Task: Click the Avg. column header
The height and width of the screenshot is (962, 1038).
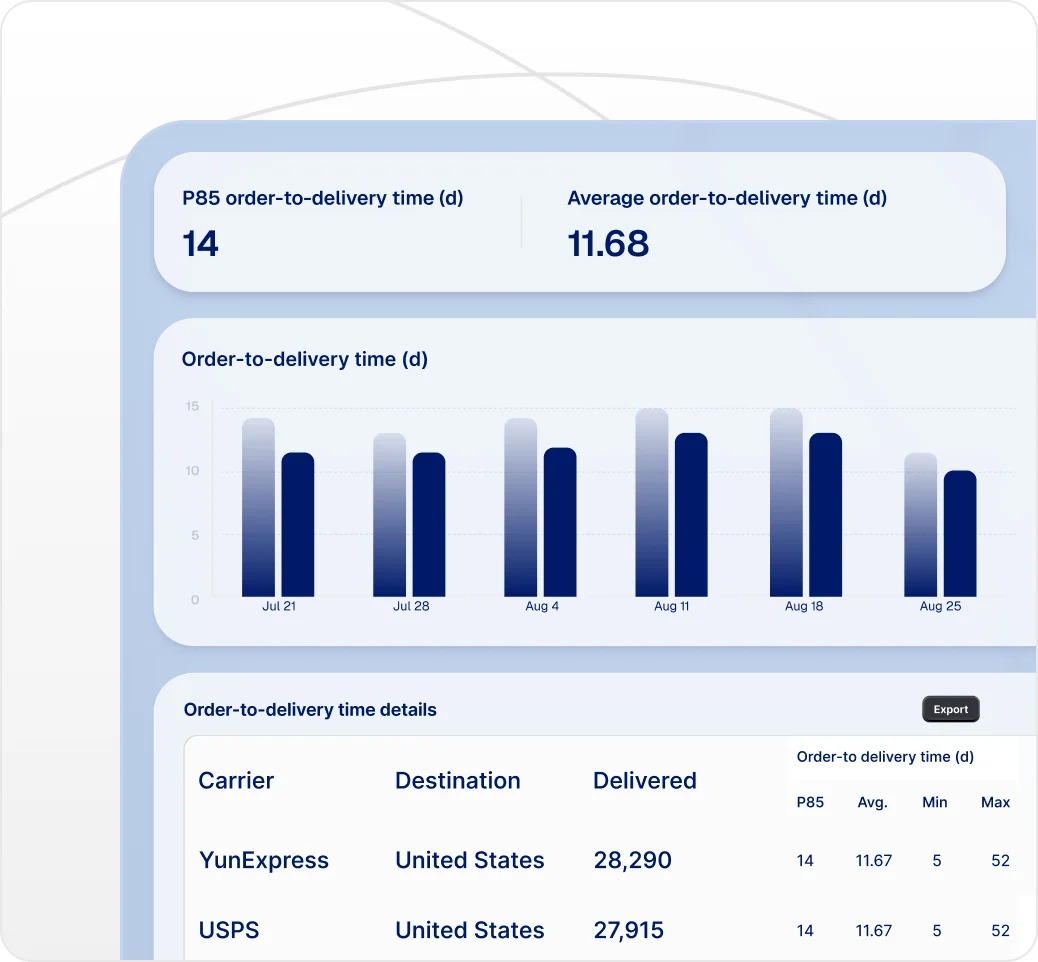Action: click(873, 802)
